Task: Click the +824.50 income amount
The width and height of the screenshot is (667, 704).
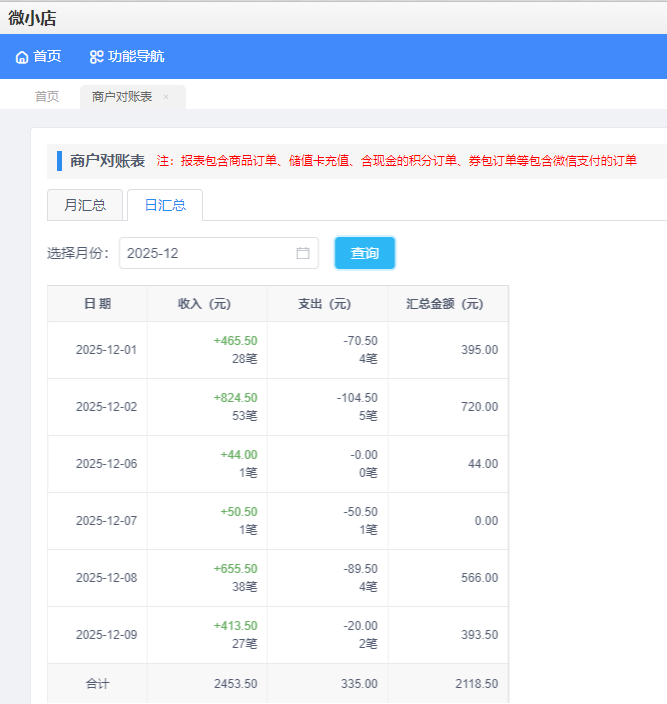Action: pyautogui.click(x=235, y=398)
